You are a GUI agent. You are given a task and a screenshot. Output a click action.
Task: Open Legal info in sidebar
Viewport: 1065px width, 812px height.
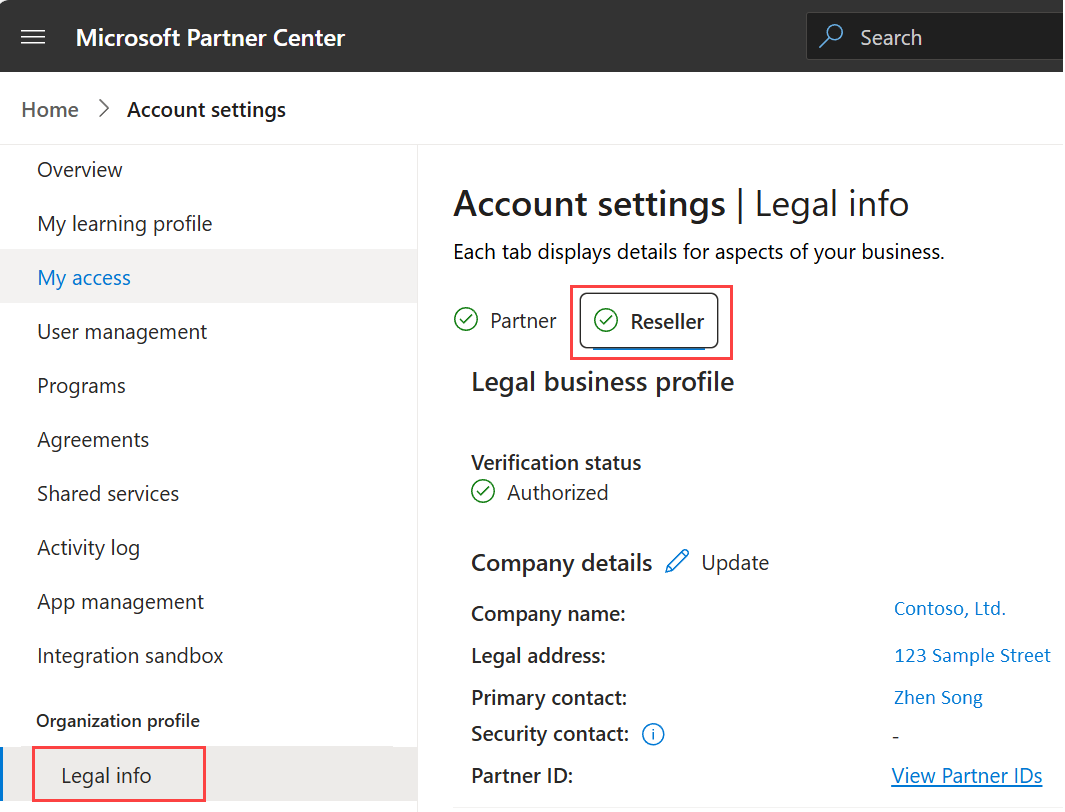pyautogui.click(x=107, y=776)
